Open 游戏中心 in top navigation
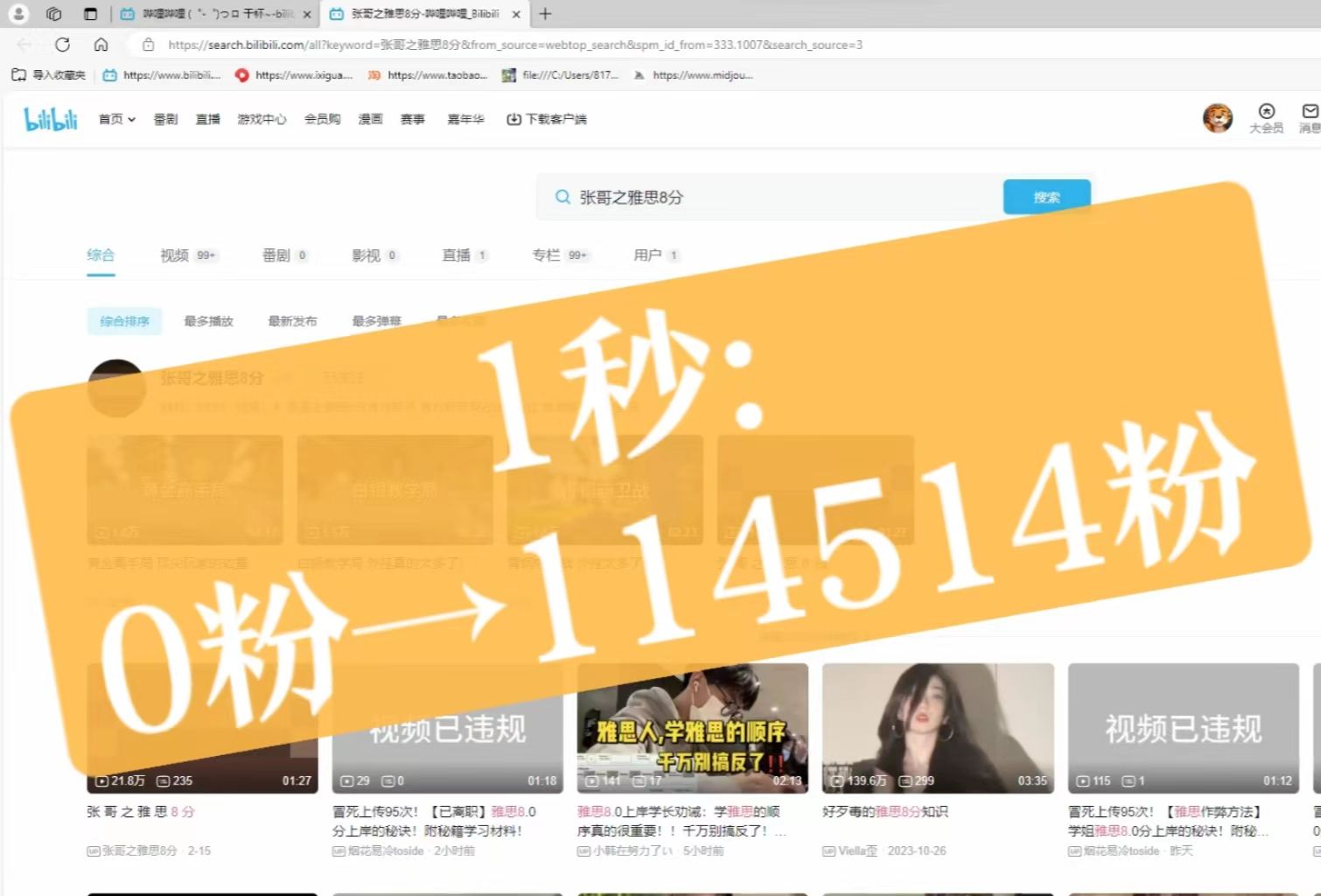This screenshot has width=1321, height=896. point(262,119)
